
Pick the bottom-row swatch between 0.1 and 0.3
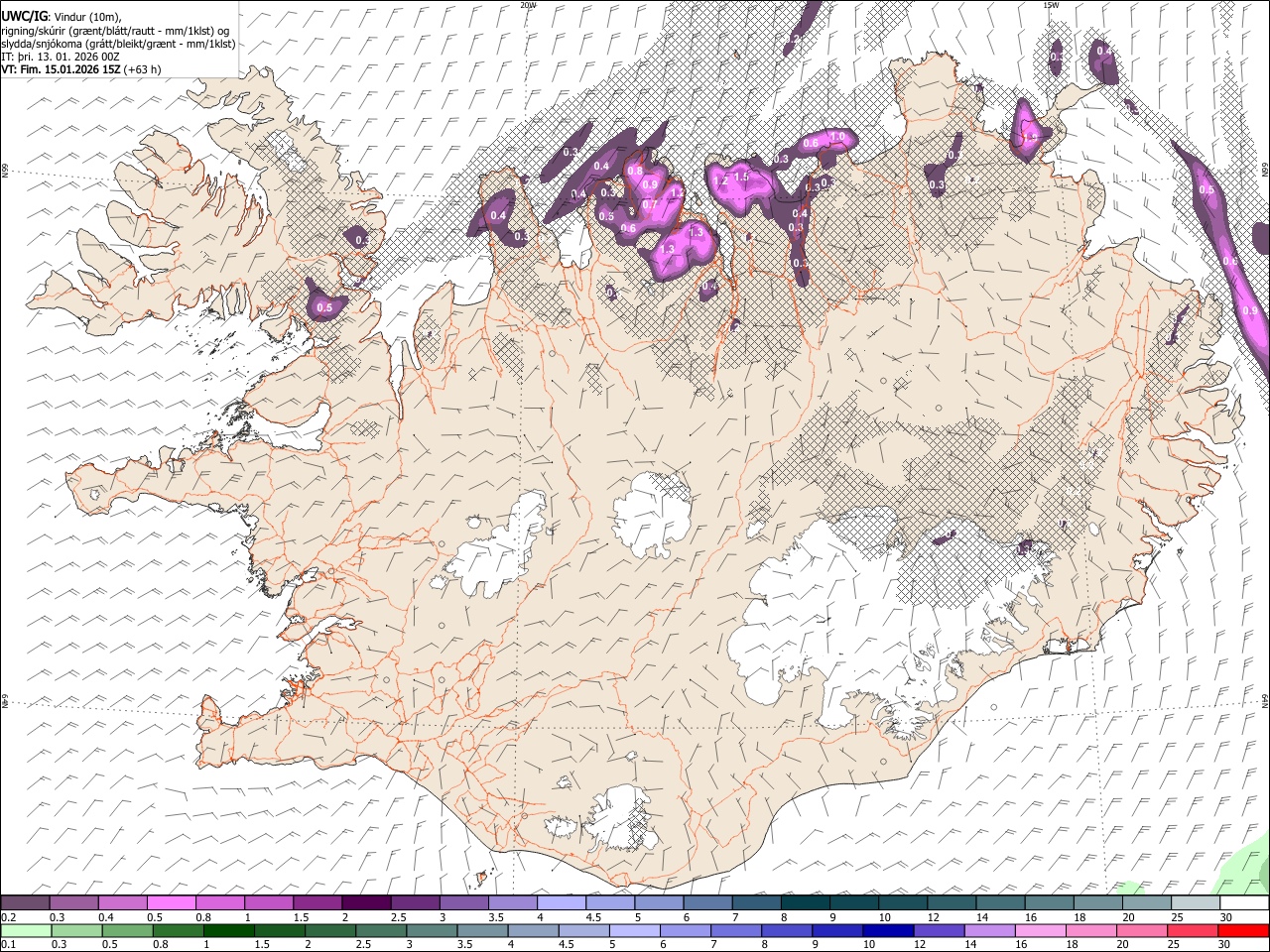click(25, 930)
